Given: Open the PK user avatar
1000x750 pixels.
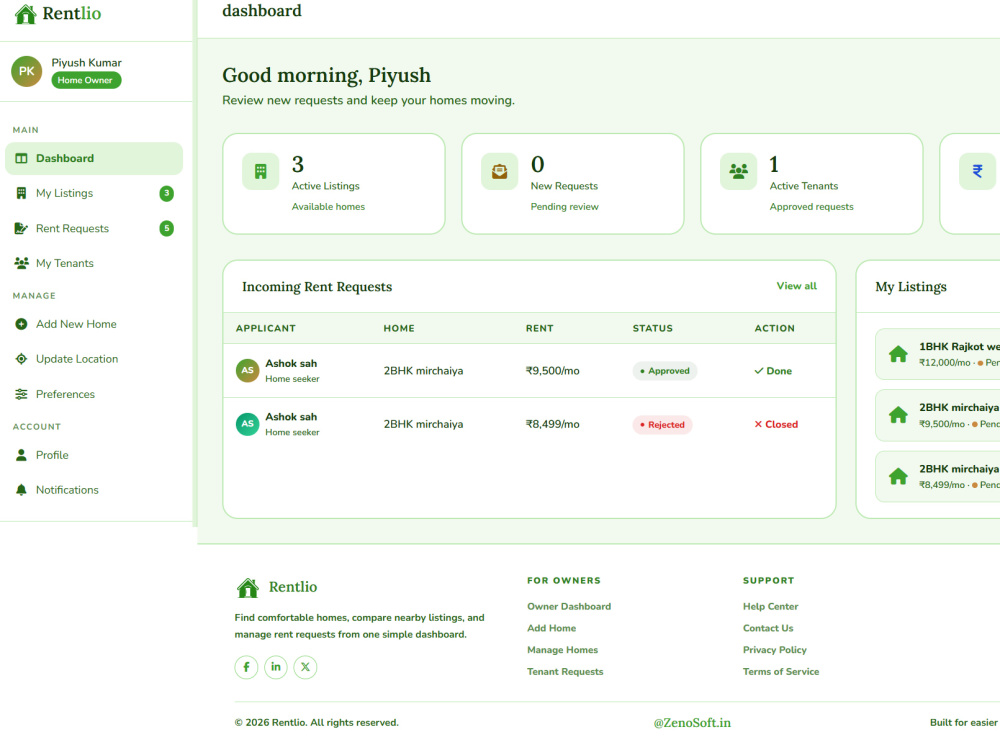Looking at the screenshot, I should [27, 71].
